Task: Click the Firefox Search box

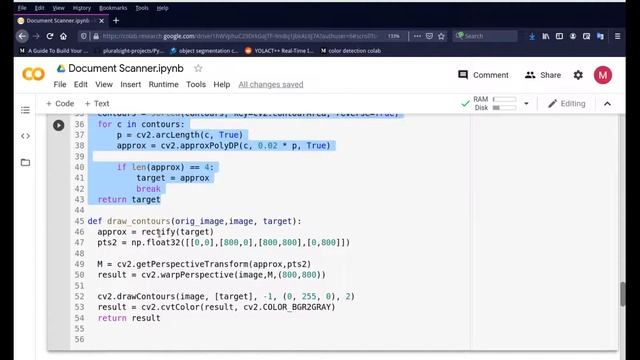Action: point(486,36)
